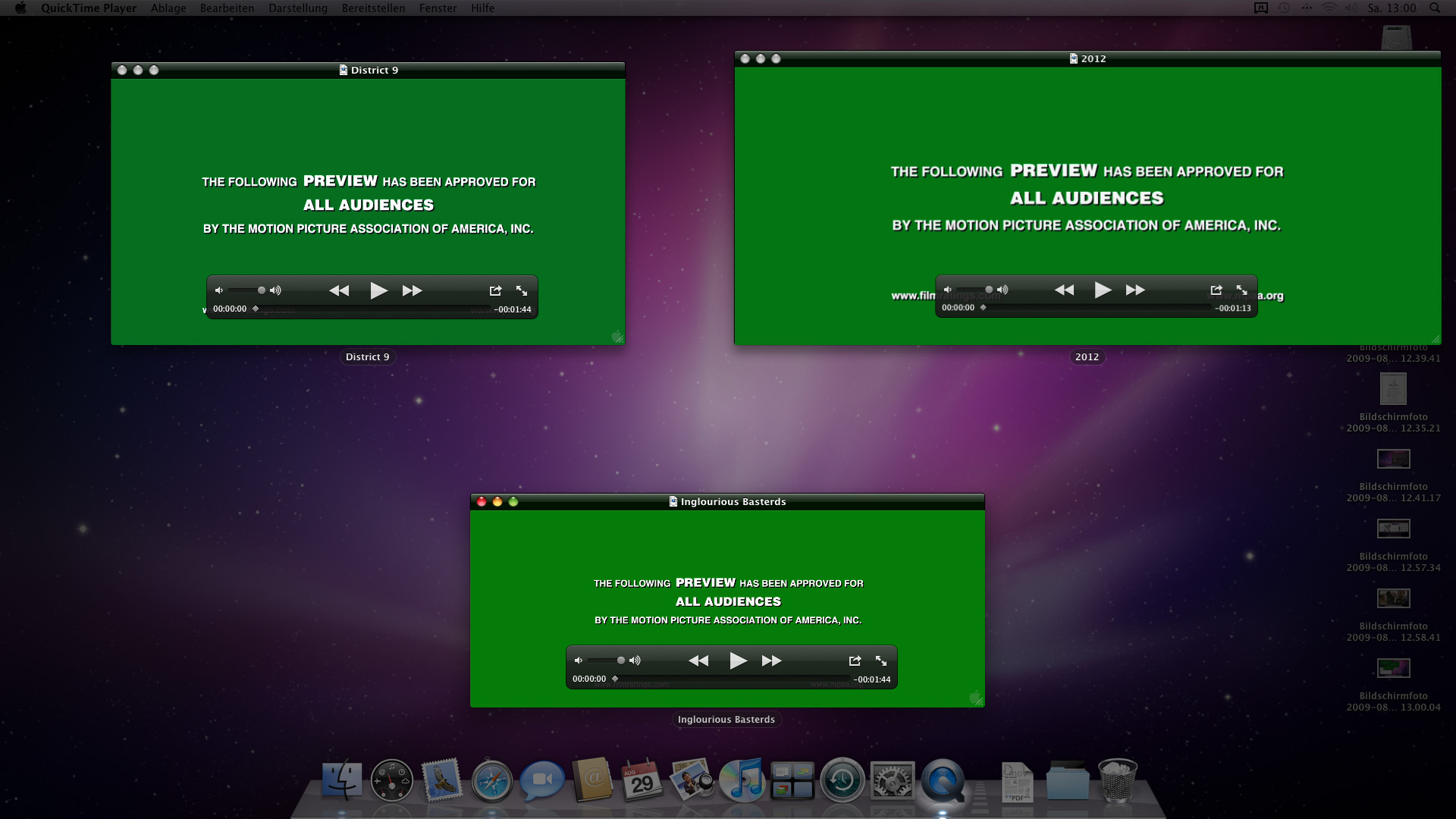This screenshot has width=1456, height=819.
Task: Open Time Machine from the Dock
Action: coord(843,780)
